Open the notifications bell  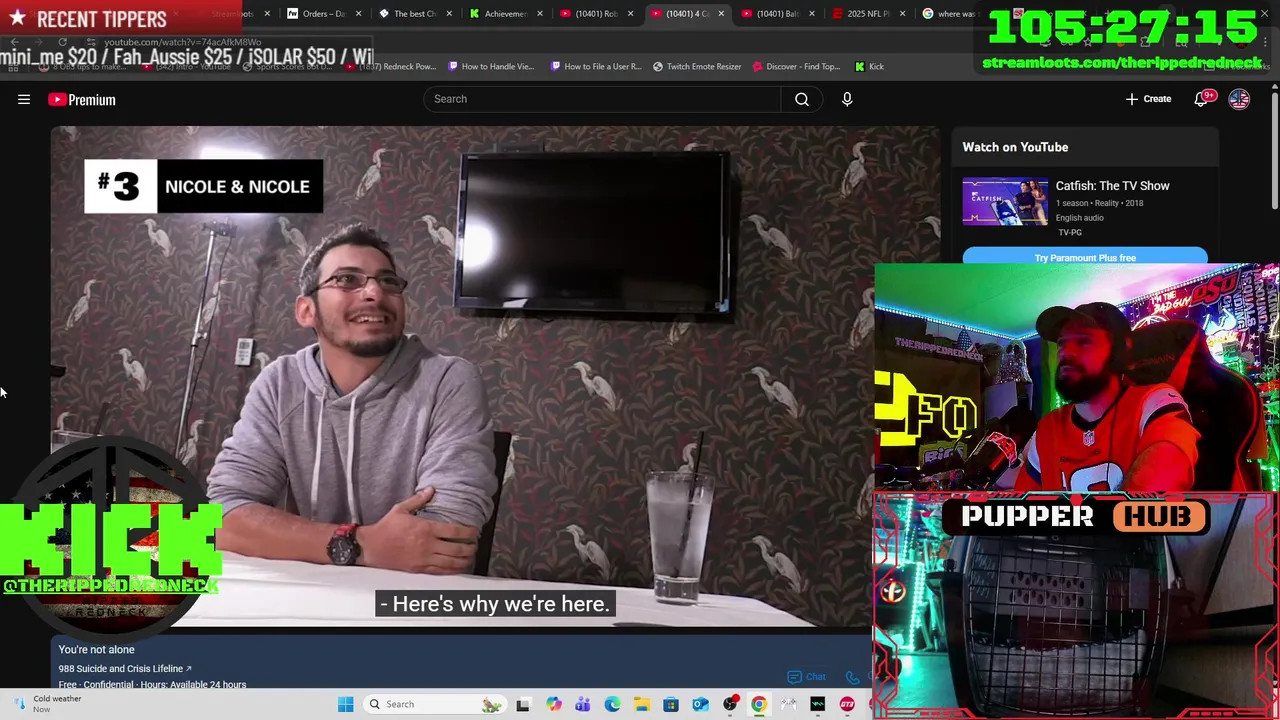(1203, 98)
